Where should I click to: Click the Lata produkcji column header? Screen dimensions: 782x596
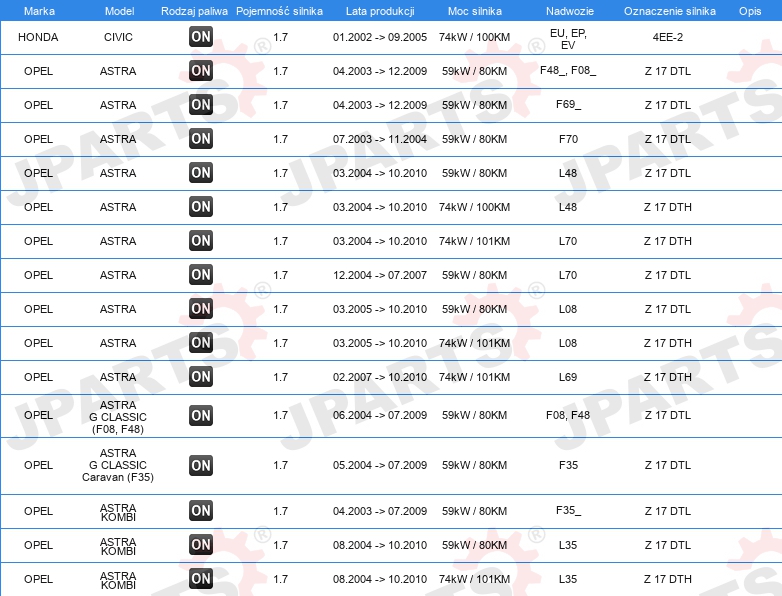[x=380, y=11]
